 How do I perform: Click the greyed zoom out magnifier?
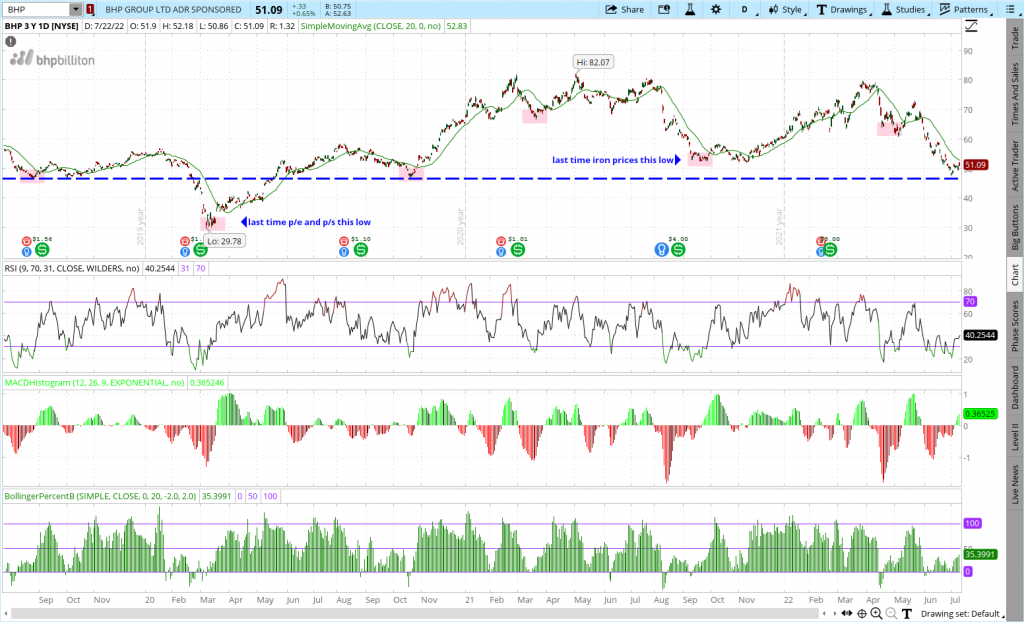tap(891, 614)
